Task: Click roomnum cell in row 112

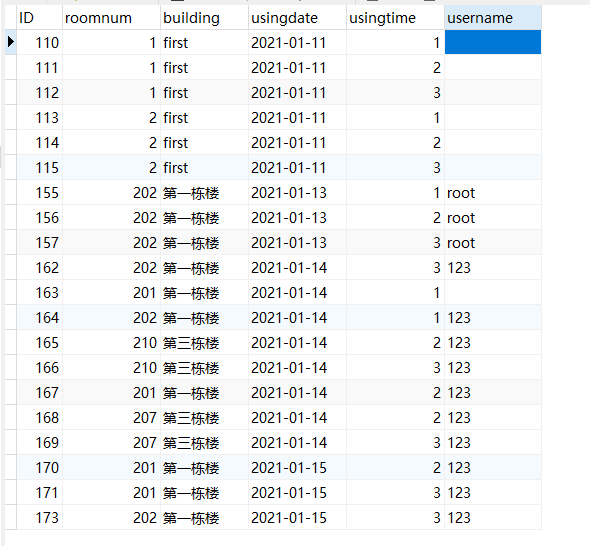Action: point(111,93)
